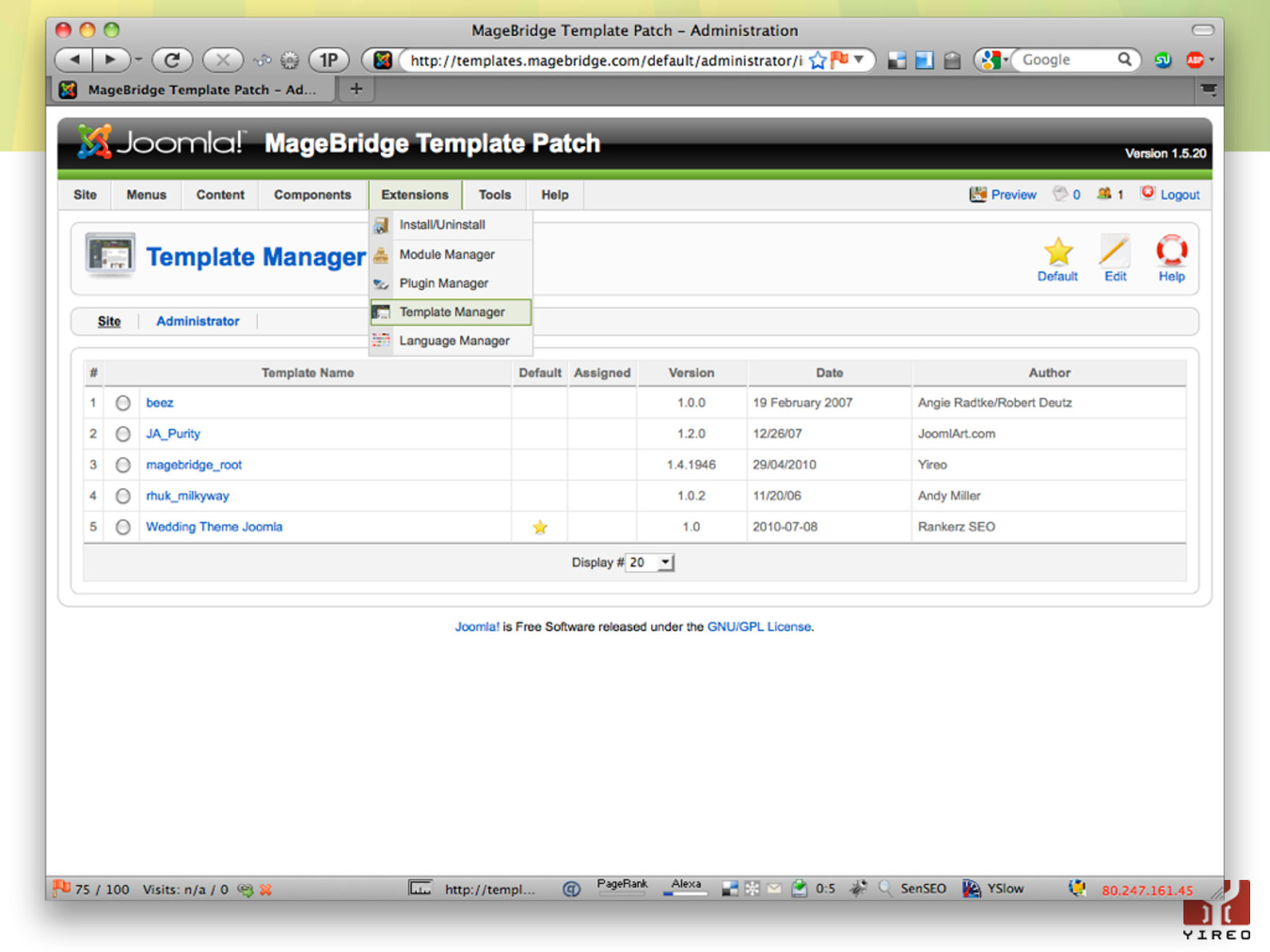Open the Menus menu
The height and width of the screenshot is (952, 1270).
pos(147,195)
